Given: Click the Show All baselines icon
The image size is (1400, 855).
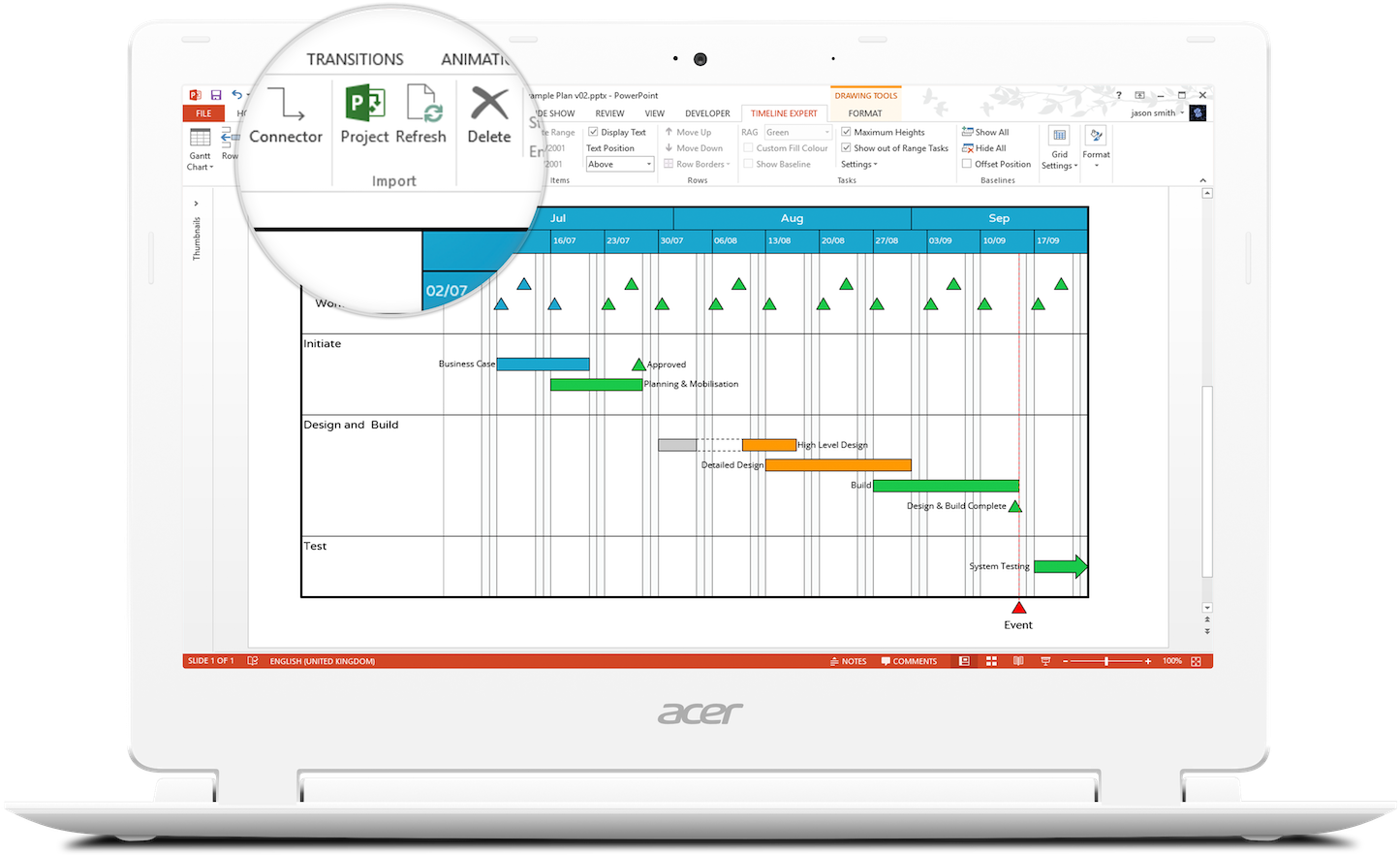Looking at the screenshot, I should [x=967, y=132].
